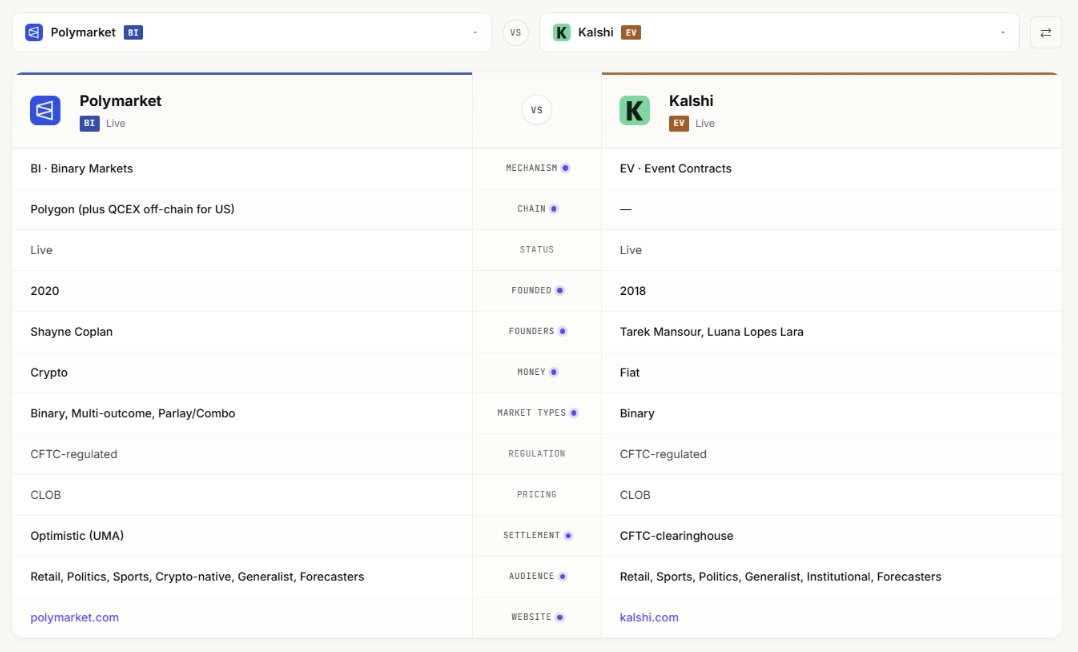Viewport: 1078px width, 652px height.
Task: Click the 2020 founded value
Action: coord(45,291)
